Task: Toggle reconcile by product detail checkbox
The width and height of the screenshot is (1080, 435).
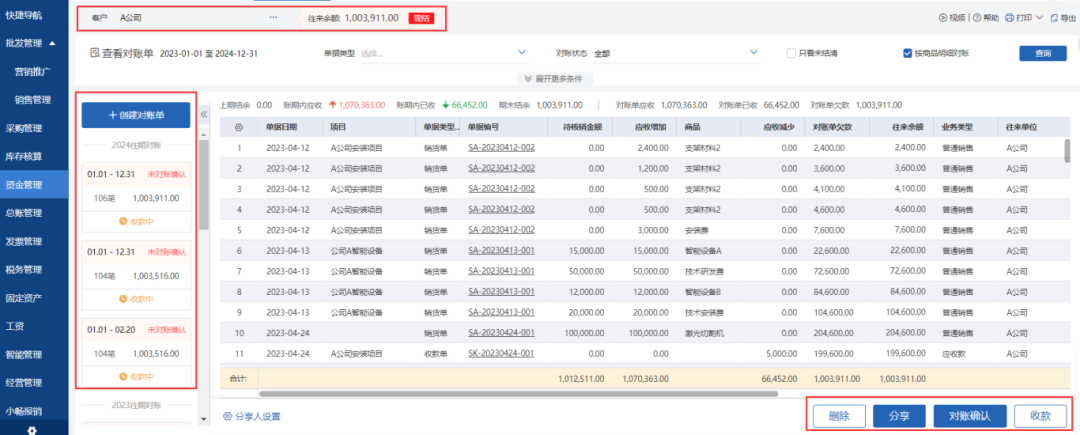Action: pos(908,53)
